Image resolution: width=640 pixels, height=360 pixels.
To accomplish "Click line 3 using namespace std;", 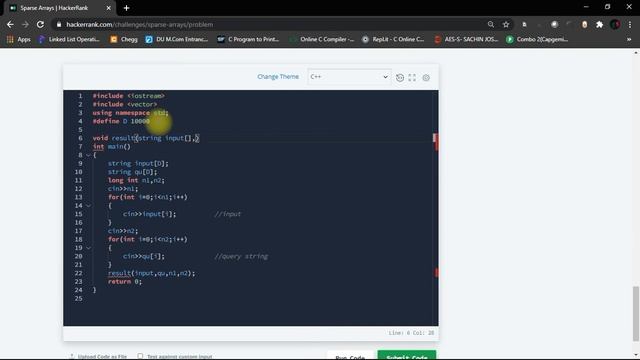I will click(x=131, y=113).
